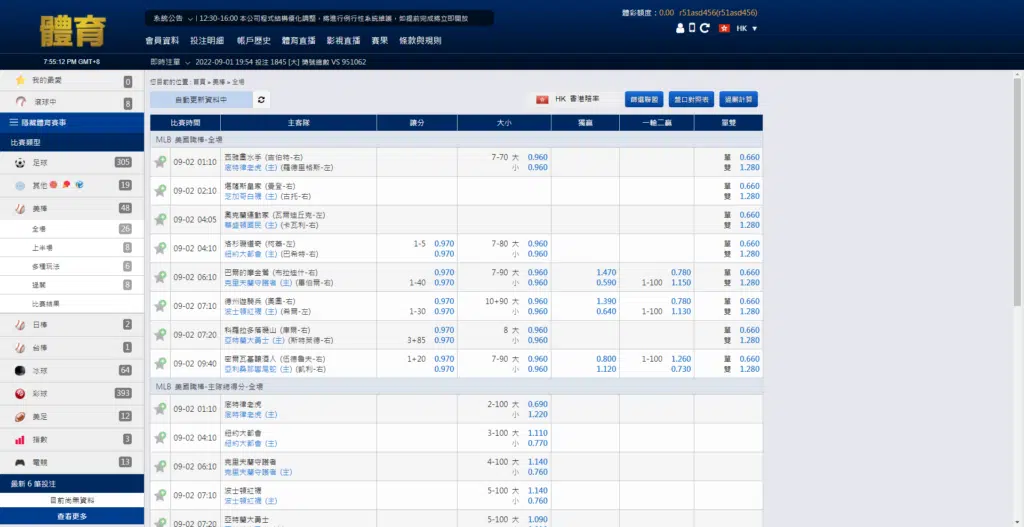Viewport: 1024px width, 527px height.
Task: Click the refresh icon beside 自動更新資料中
Action: pyautogui.click(x=262, y=100)
